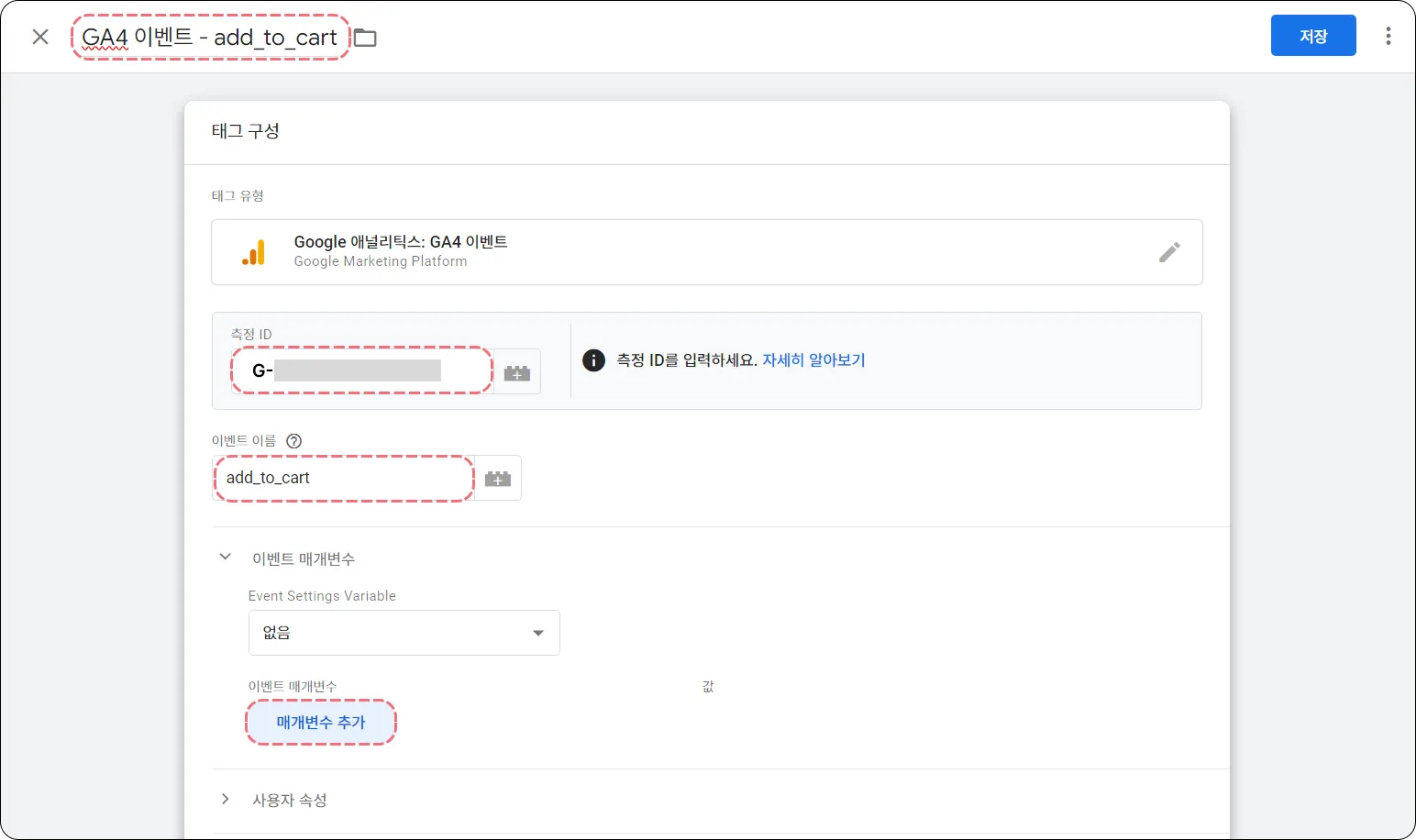
Task: Open variable picker next to 측정 ID field
Action: coord(517,372)
